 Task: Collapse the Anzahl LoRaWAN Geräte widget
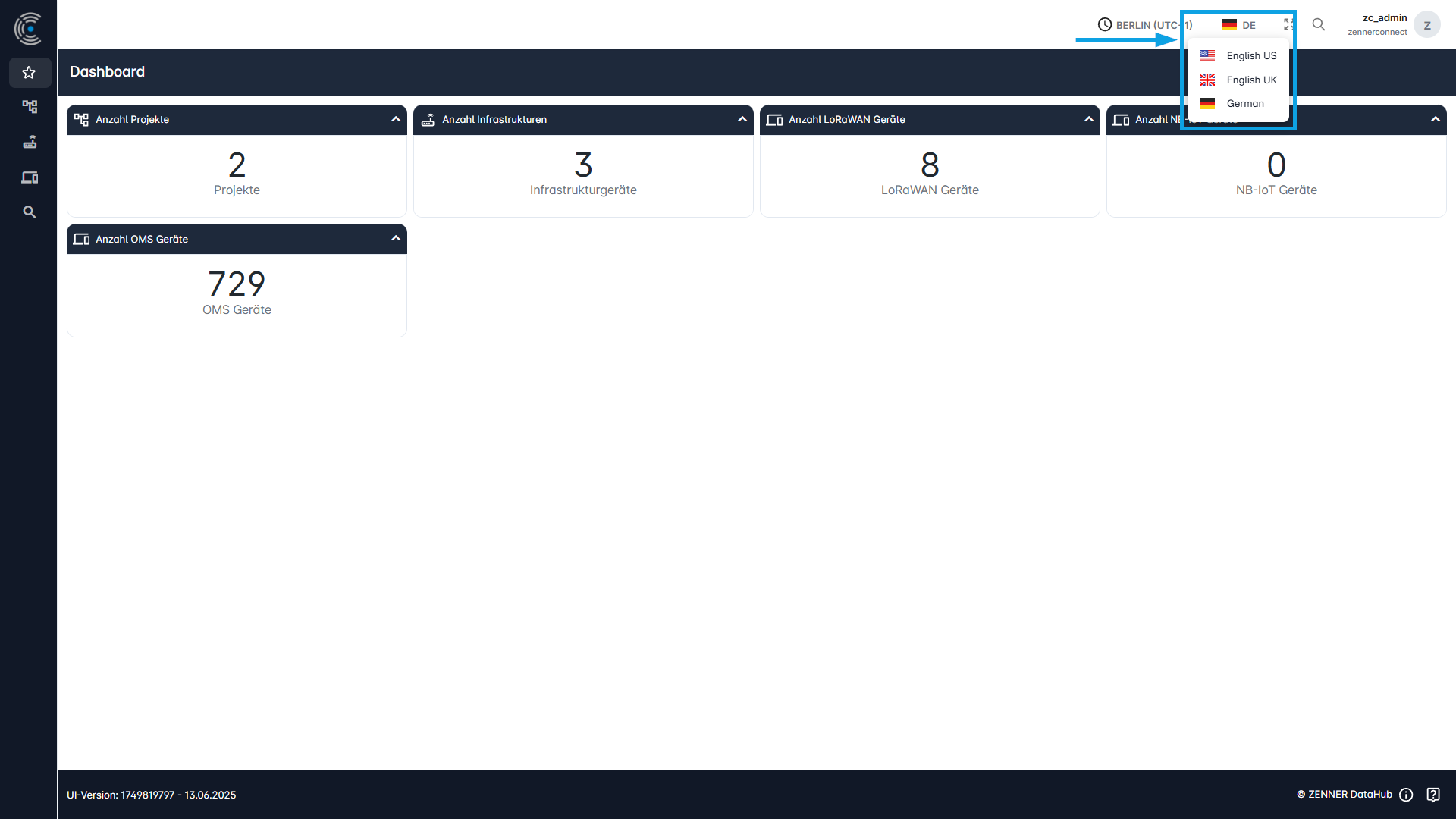(x=1089, y=119)
